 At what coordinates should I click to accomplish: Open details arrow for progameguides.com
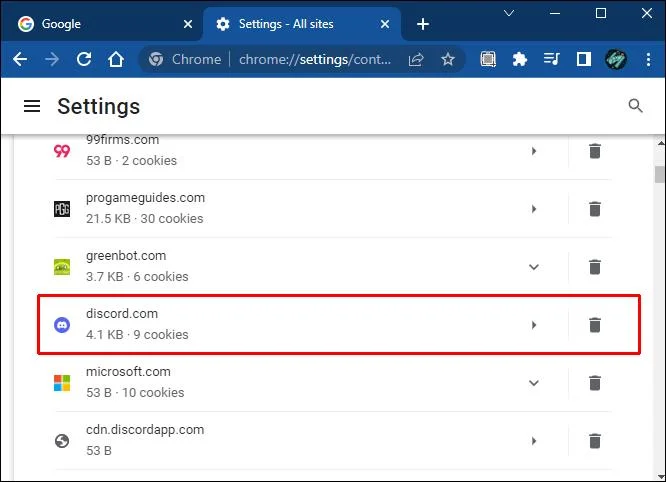(x=534, y=209)
